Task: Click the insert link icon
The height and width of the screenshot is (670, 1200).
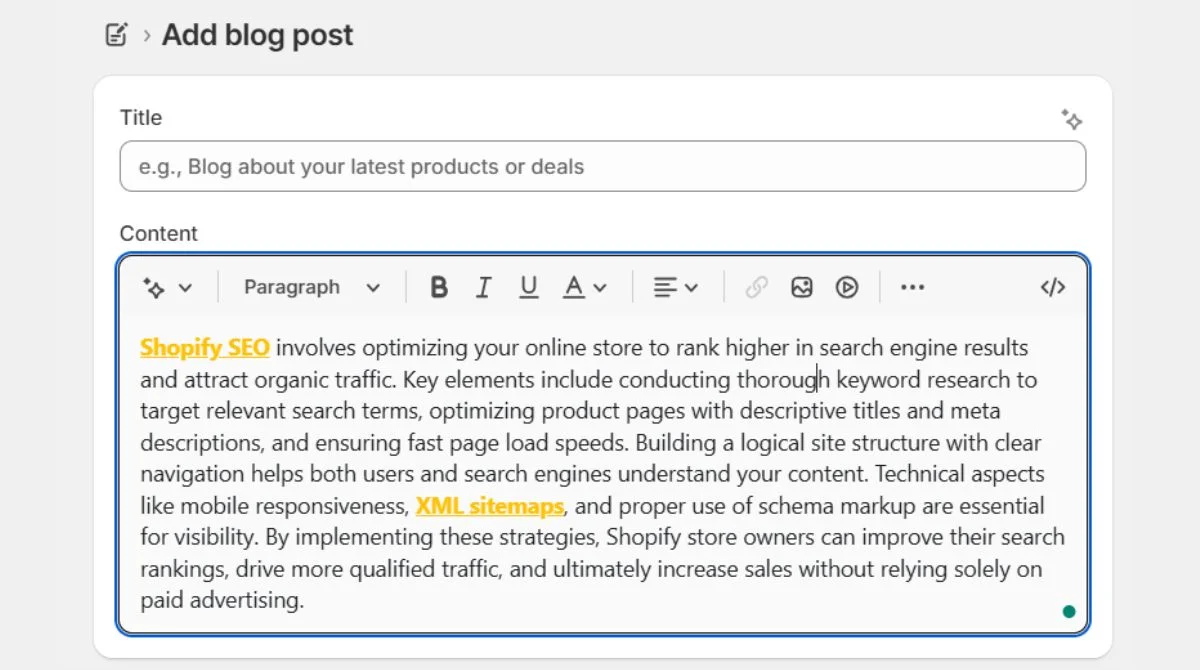Action: [755, 287]
